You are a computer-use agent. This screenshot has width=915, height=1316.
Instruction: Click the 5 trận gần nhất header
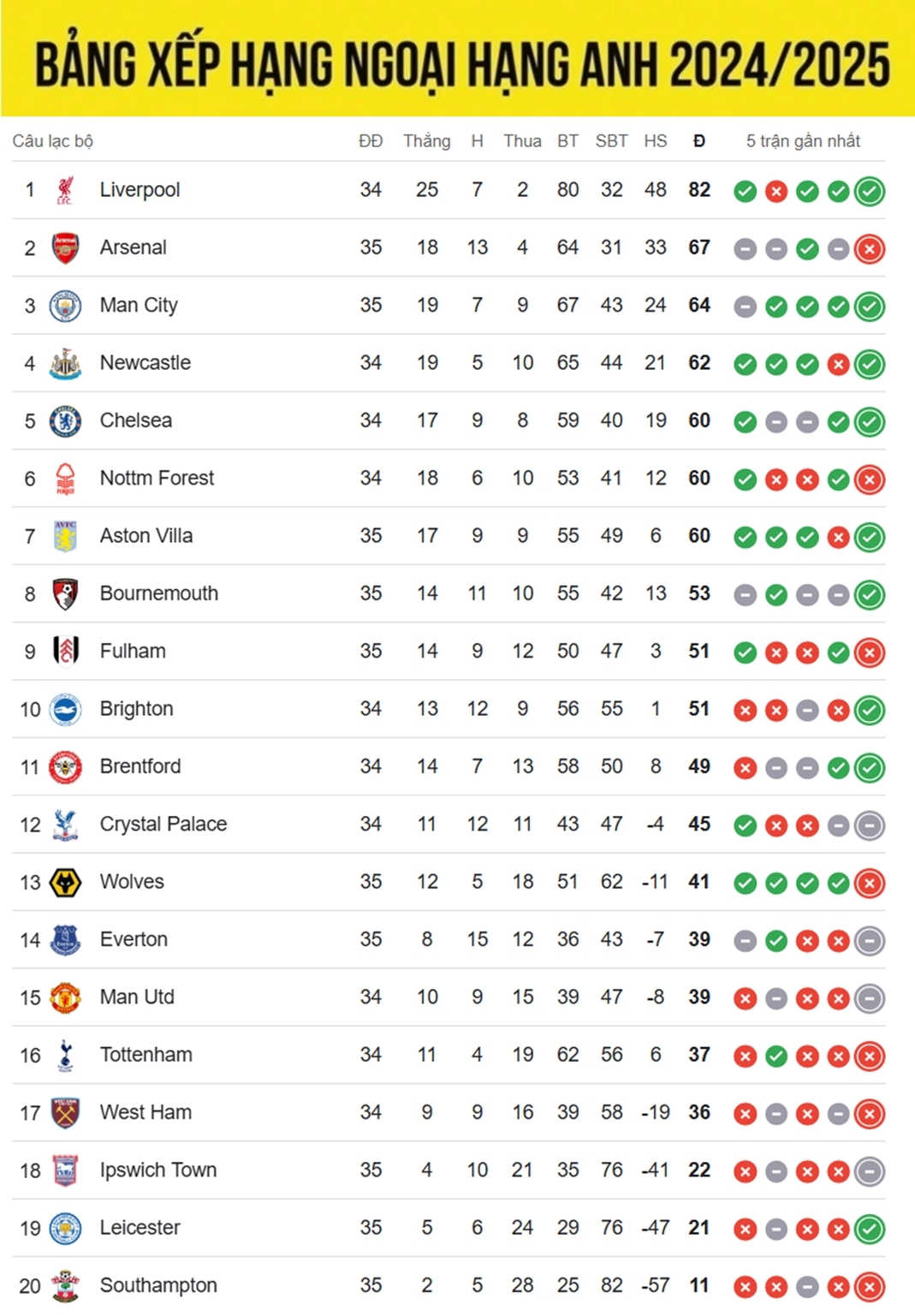coord(803,141)
